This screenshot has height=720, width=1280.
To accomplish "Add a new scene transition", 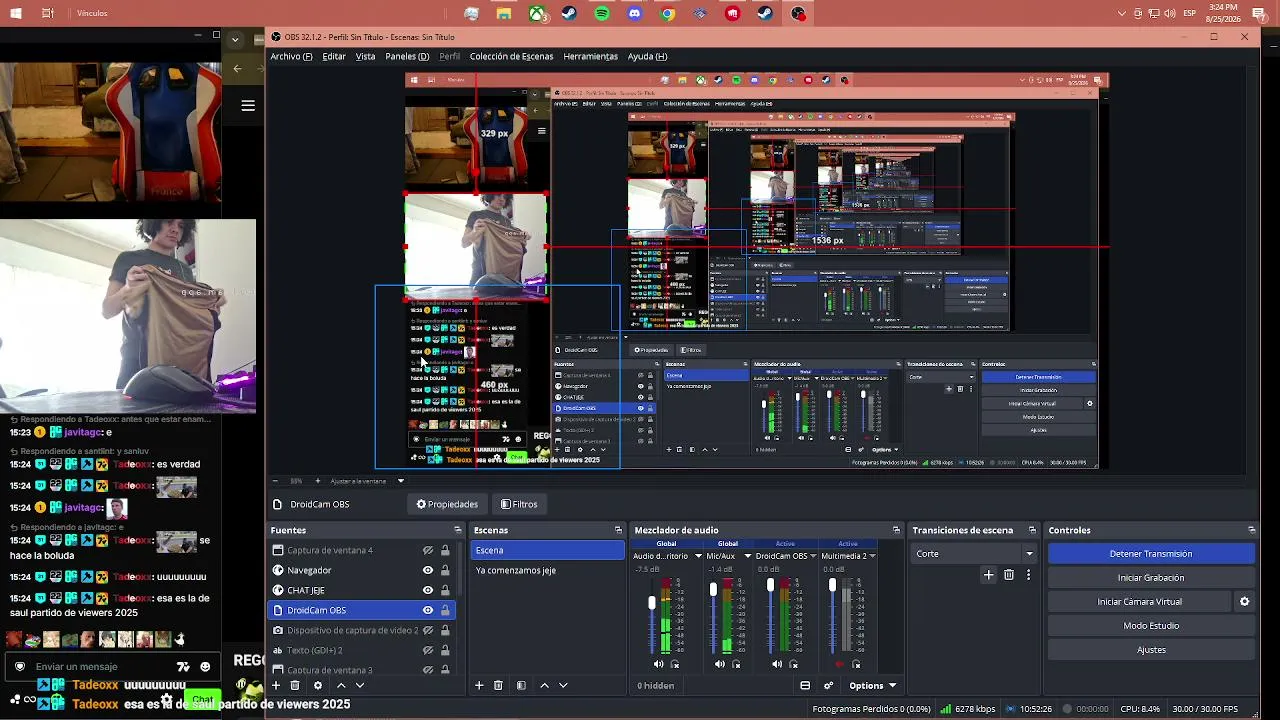I will click(x=989, y=575).
